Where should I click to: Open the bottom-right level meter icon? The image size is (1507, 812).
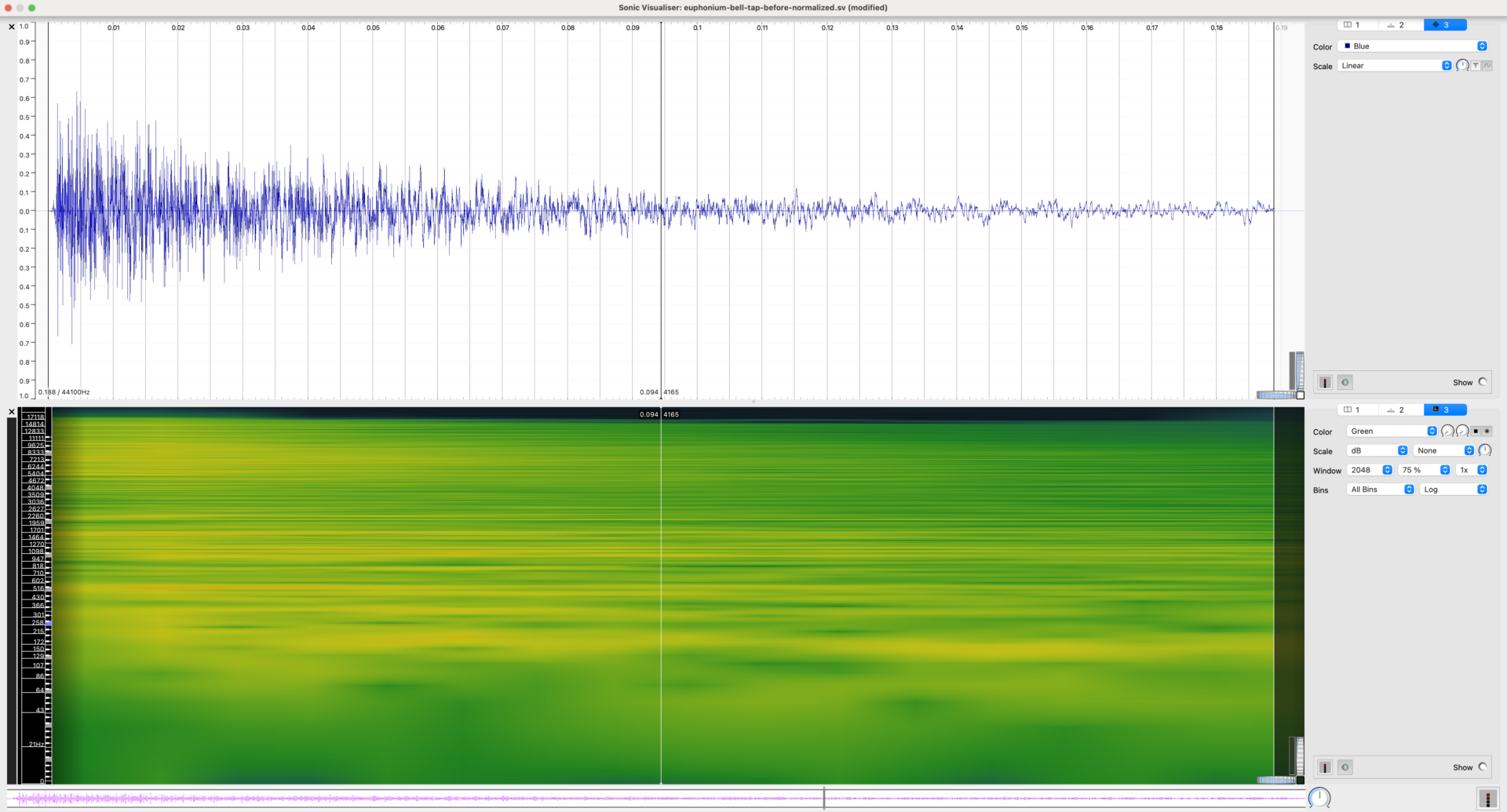[x=1487, y=799]
